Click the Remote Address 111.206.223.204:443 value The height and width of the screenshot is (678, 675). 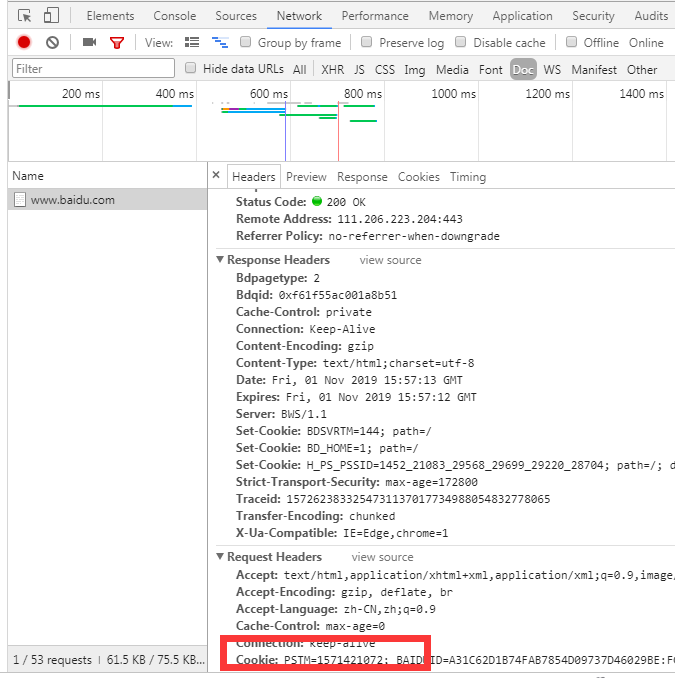click(400, 219)
